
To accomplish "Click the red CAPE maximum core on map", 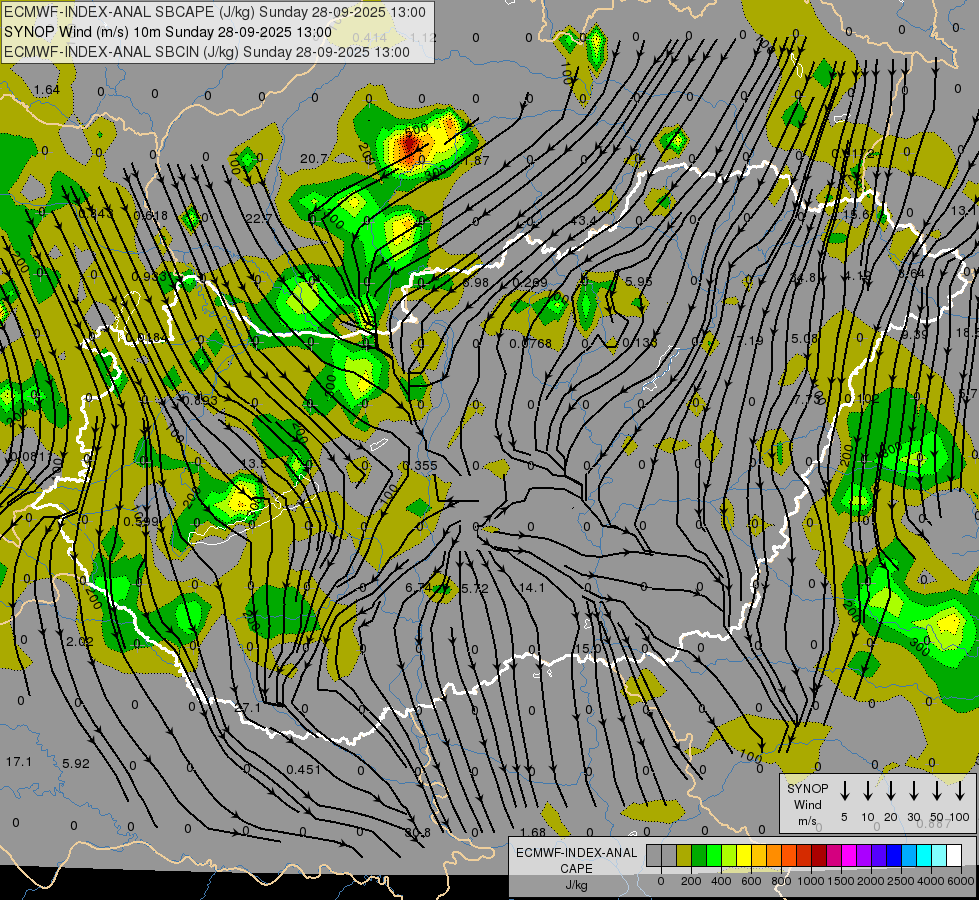I will pyautogui.click(x=410, y=146).
